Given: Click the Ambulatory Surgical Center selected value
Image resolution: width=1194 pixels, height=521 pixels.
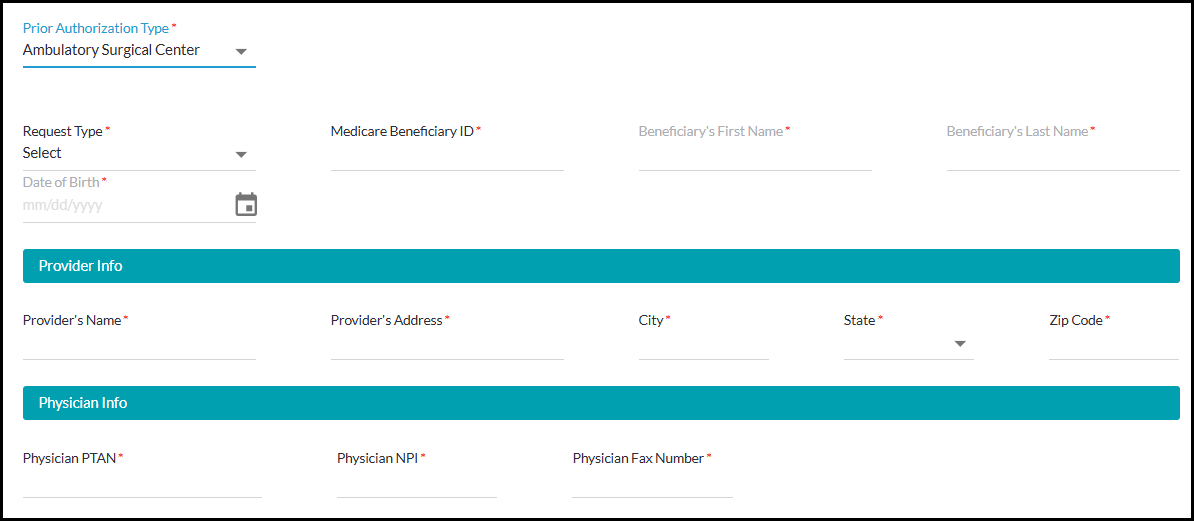Looking at the screenshot, I should coord(111,50).
